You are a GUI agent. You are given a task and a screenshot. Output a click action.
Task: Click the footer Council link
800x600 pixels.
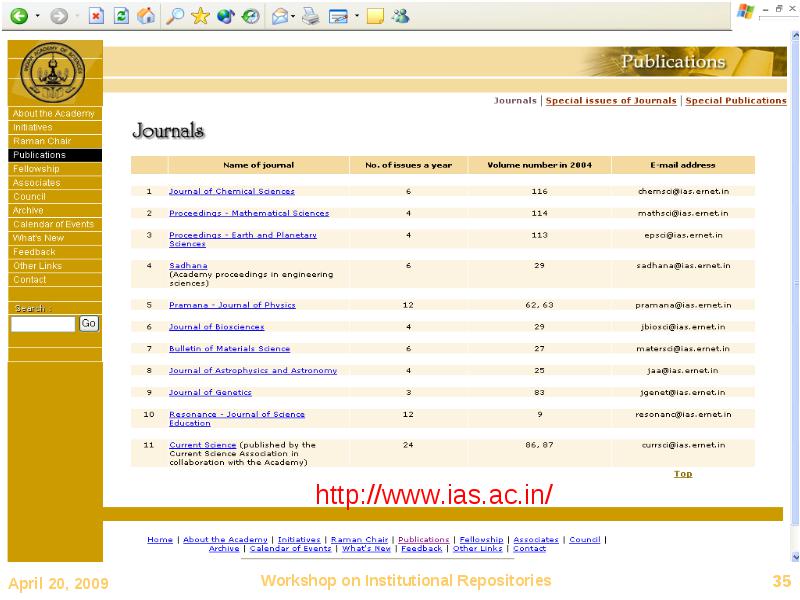[585, 540]
